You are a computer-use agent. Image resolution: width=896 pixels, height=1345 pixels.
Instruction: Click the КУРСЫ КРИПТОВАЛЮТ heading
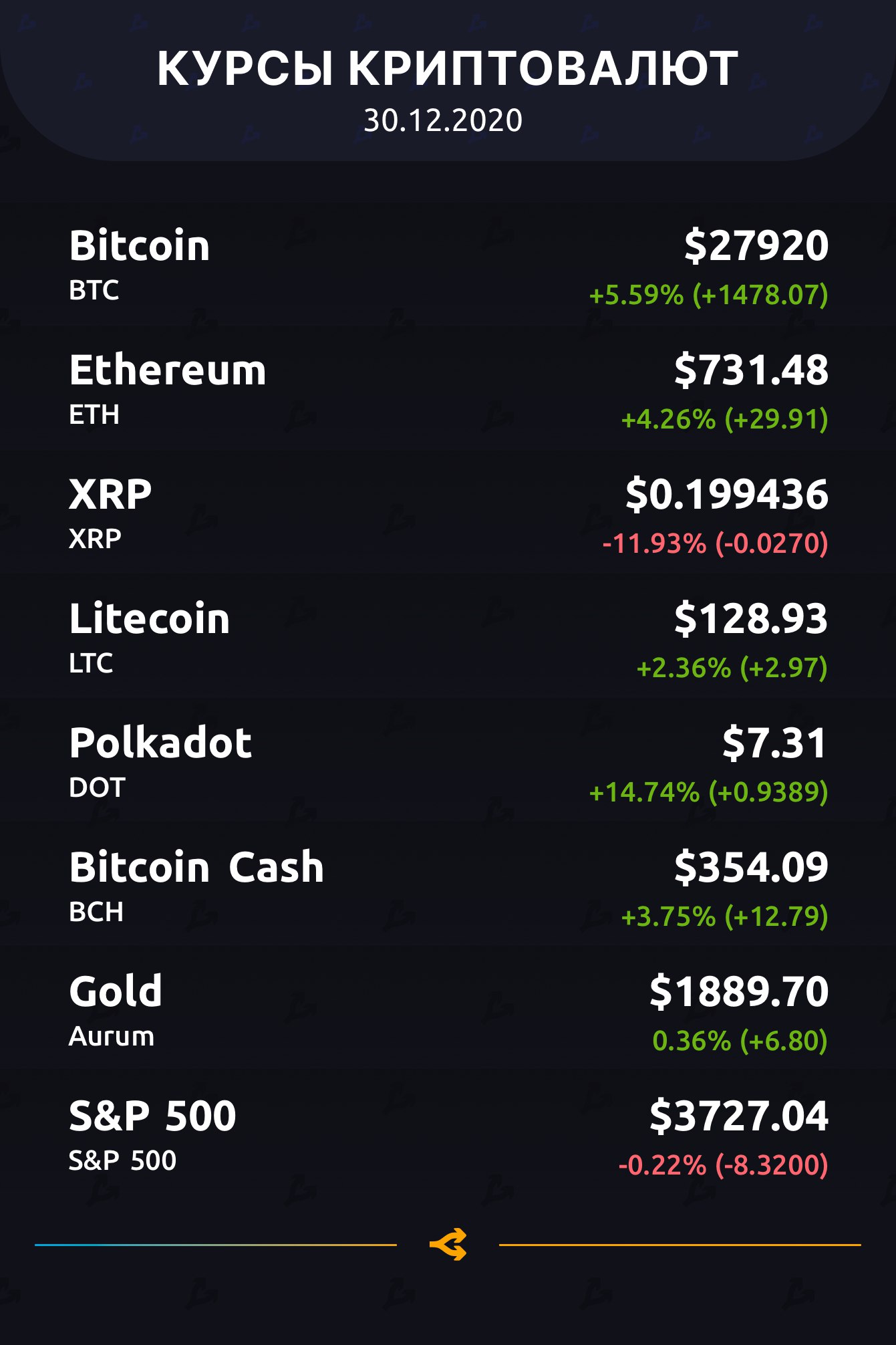(x=448, y=68)
